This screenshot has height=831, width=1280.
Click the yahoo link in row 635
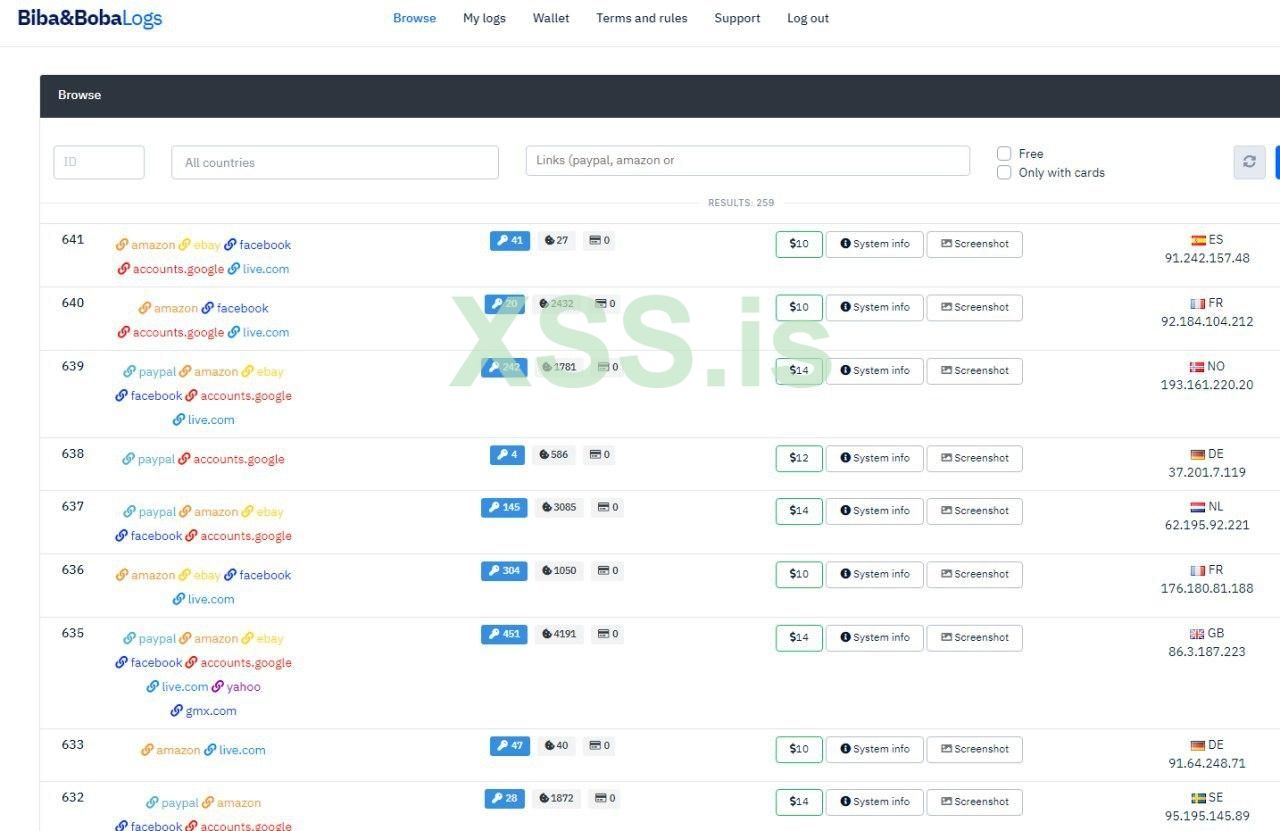click(x=236, y=687)
